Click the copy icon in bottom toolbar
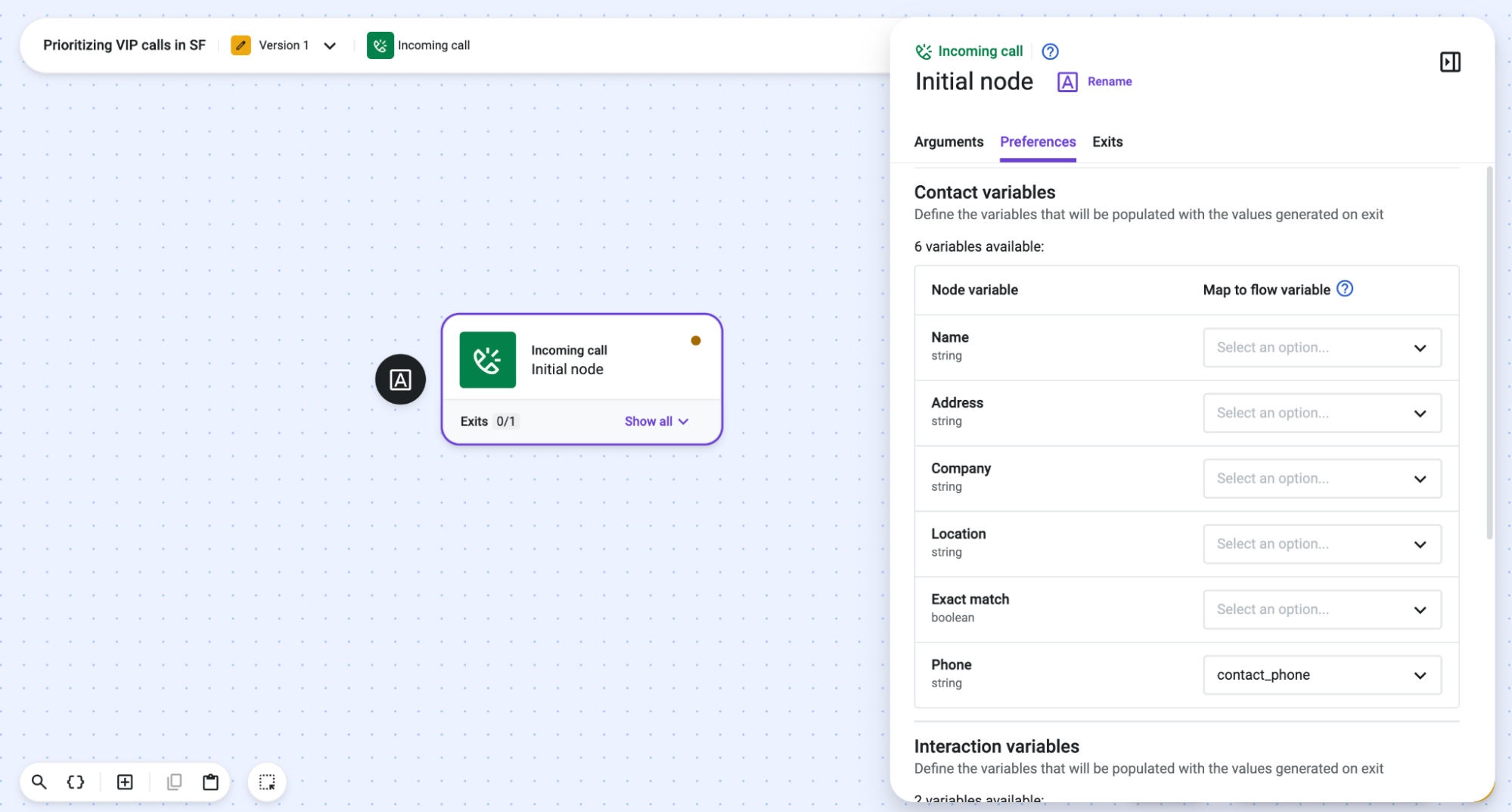This screenshot has height=812, width=1512. pyautogui.click(x=174, y=782)
